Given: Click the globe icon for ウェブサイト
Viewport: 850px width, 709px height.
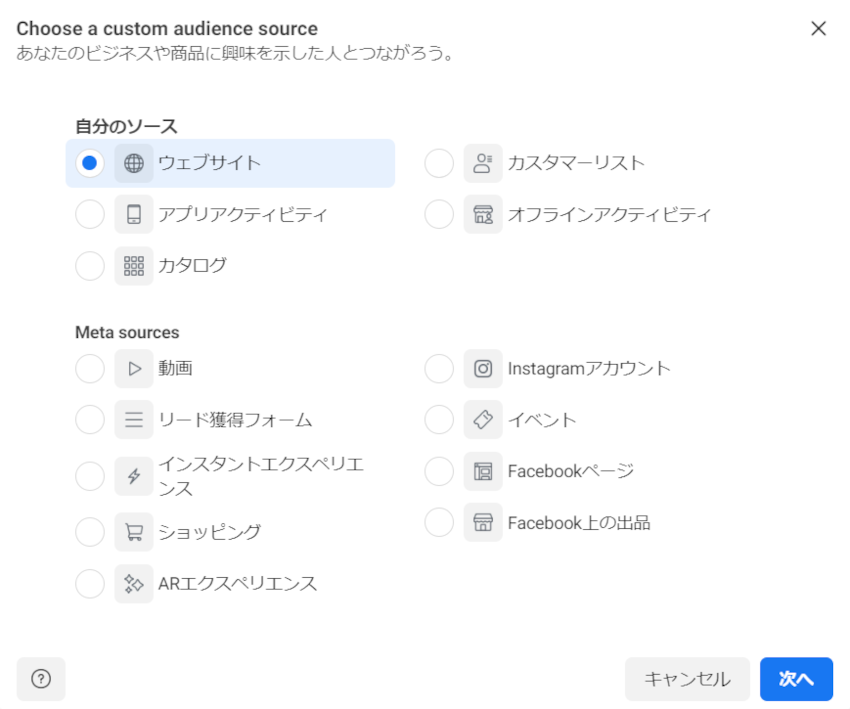Looking at the screenshot, I should click(x=134, y=163).
